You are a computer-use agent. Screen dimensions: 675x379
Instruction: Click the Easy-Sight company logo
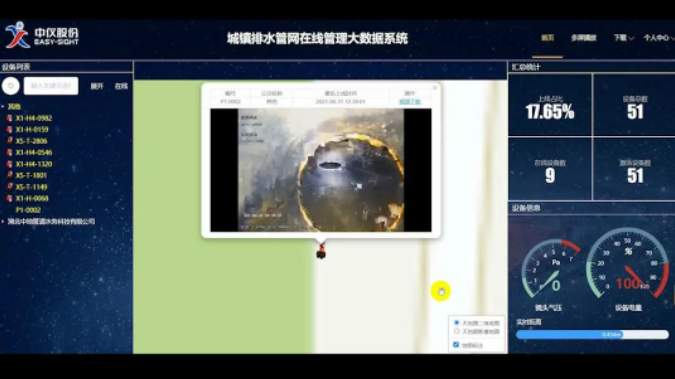pyautogui.click(x=42, y=35)
